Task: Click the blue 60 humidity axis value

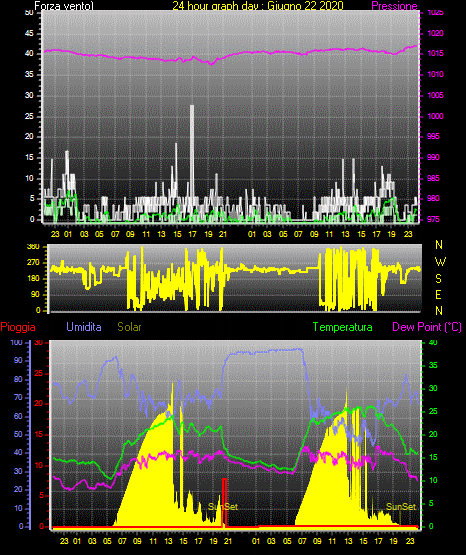Action: [x=18, y=416]
